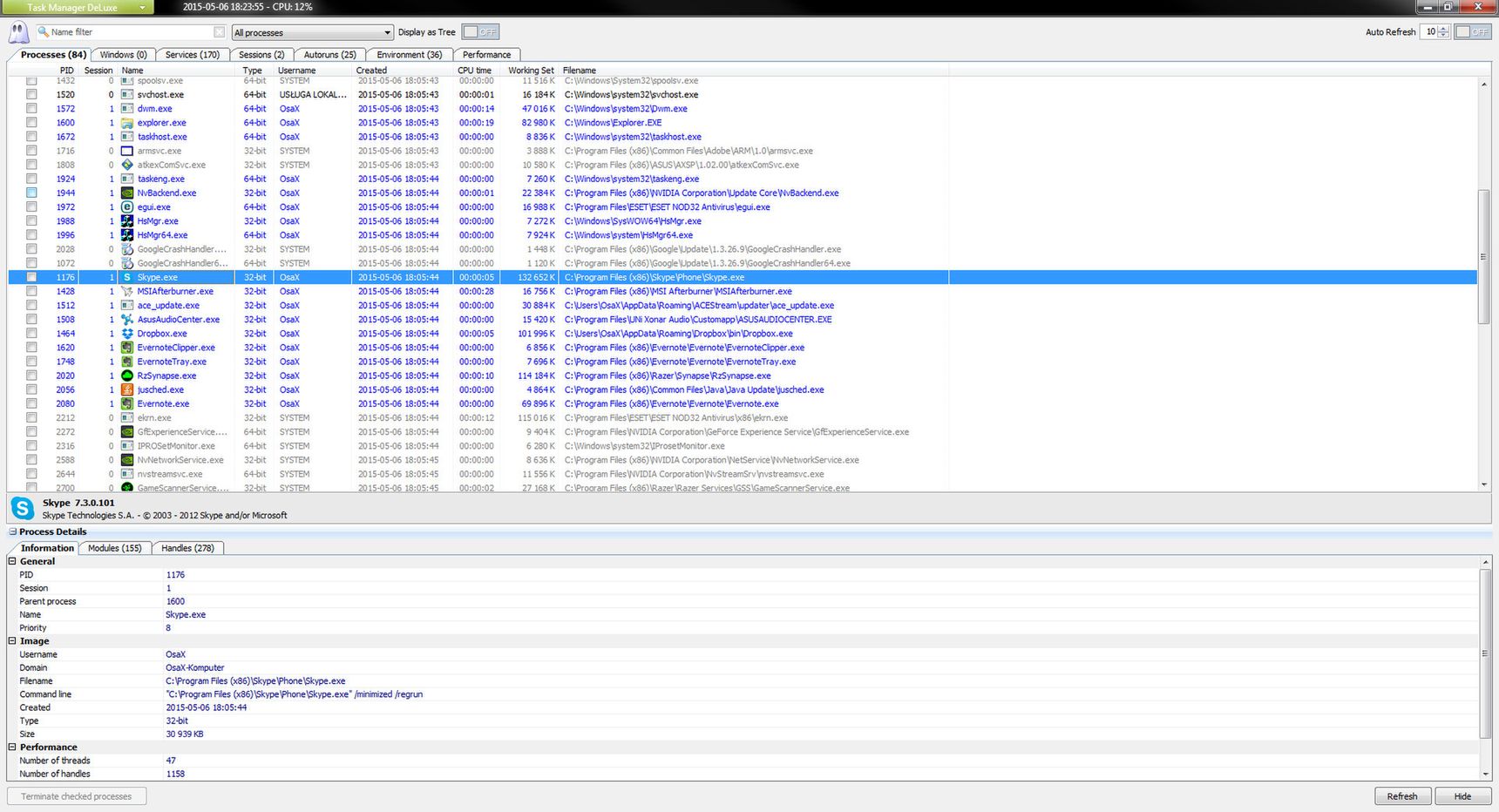Click the Dropbox.exe process icon

pos(127,334)
